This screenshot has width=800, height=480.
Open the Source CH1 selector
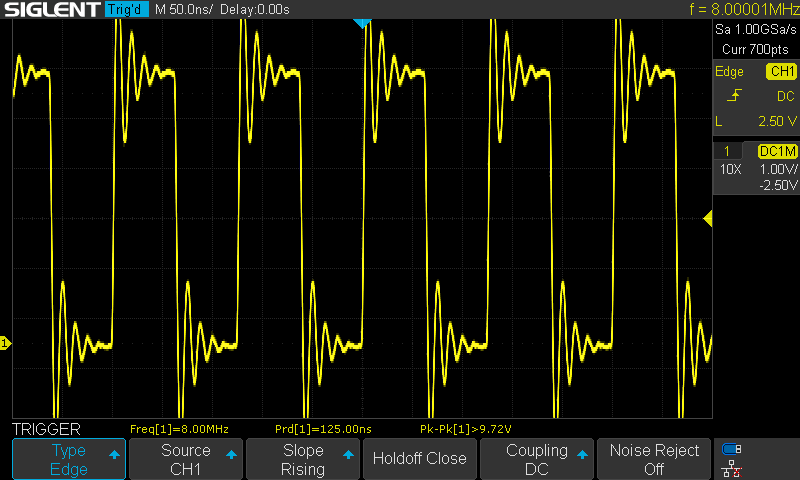point(186,459)
